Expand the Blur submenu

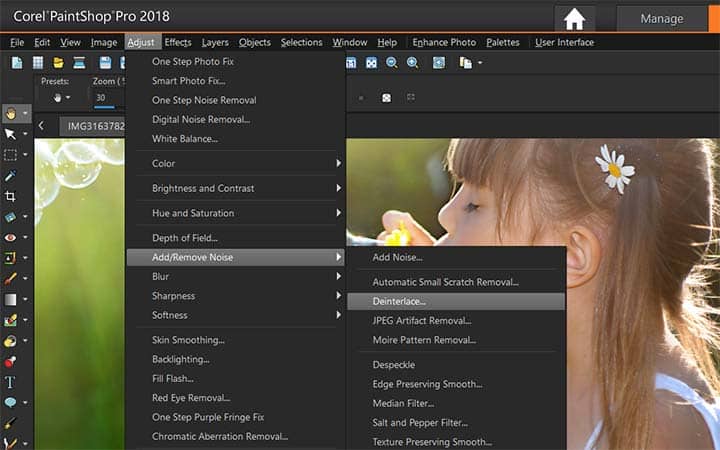click(x=338, y=276)
